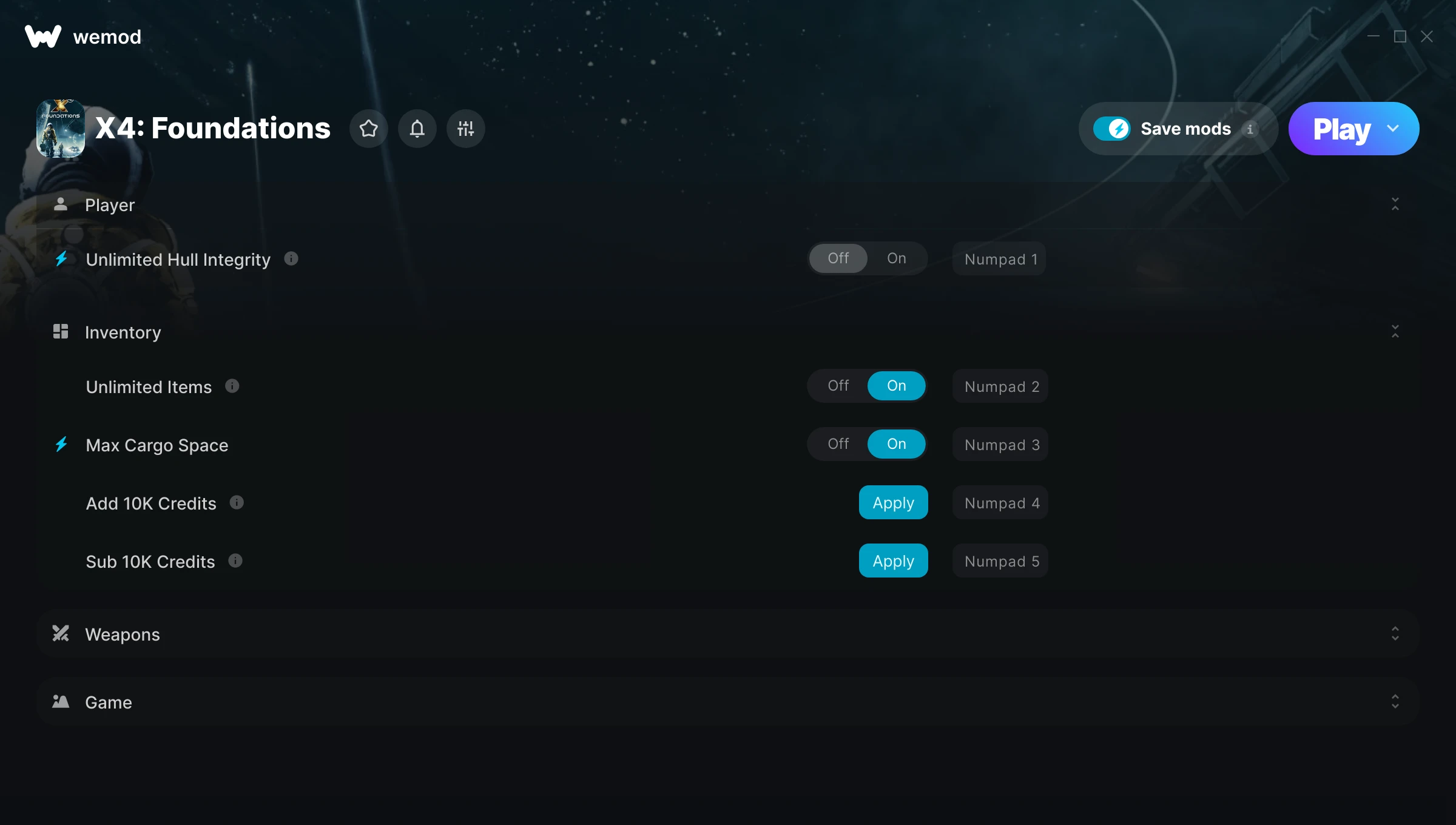Image resolution: width=1456 pixels, height=825 pixels.
Task: Click the X4: Foundations game thumbnail
Action: (61, 129)
